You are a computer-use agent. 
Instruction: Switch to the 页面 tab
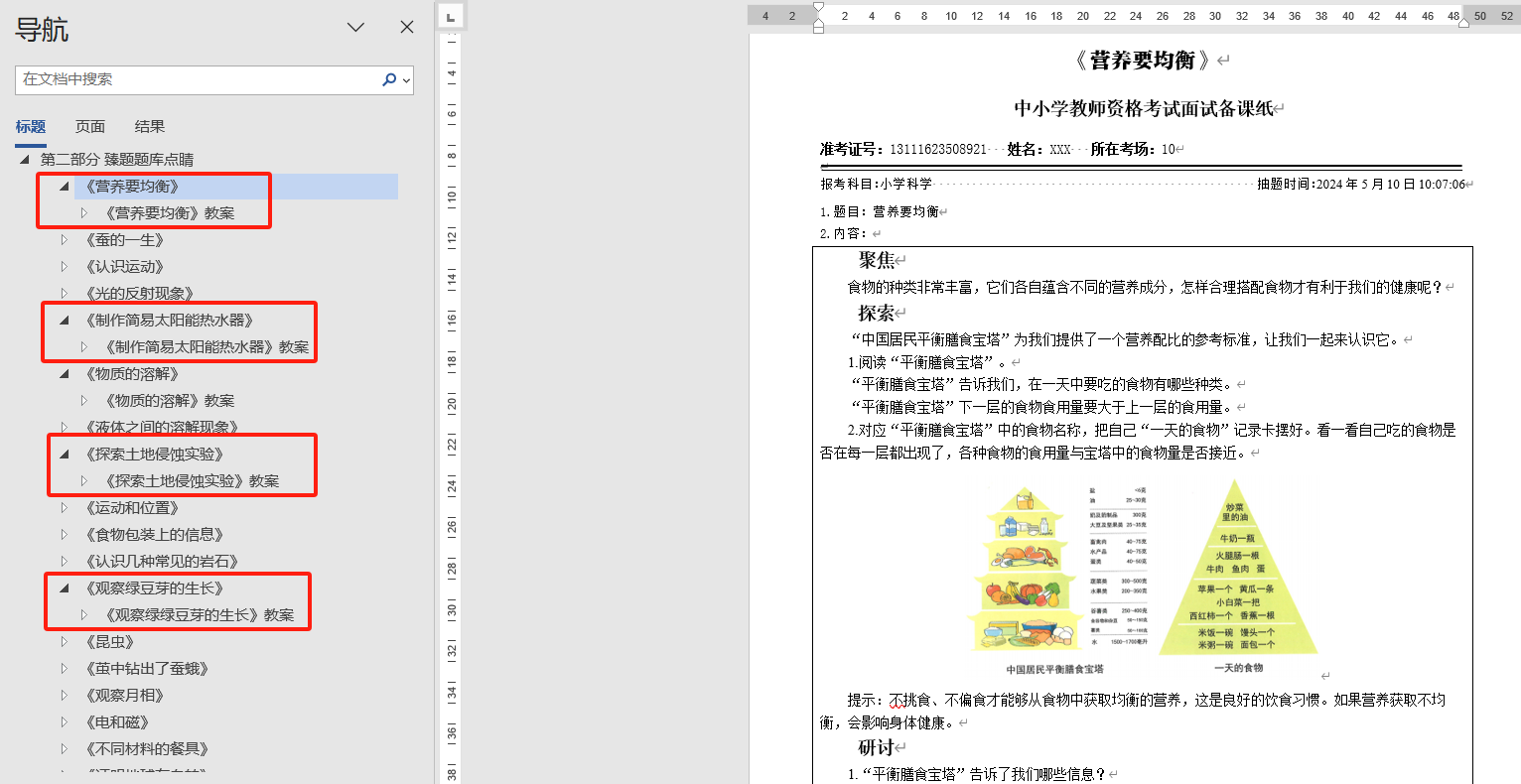[90, 126]
